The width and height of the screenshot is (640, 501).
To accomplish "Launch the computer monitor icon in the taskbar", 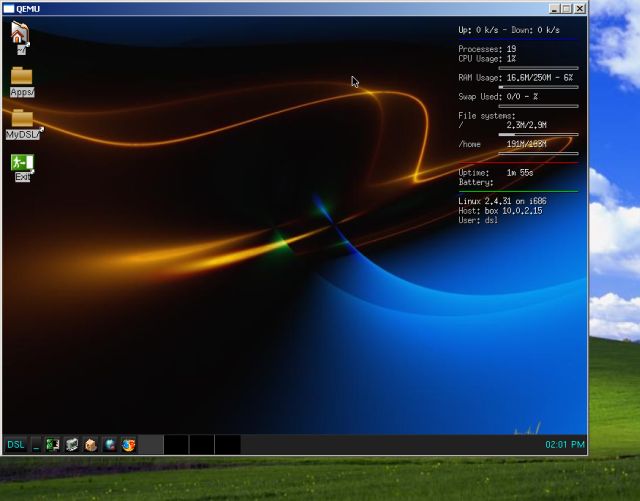I will [x=72, y=445].
